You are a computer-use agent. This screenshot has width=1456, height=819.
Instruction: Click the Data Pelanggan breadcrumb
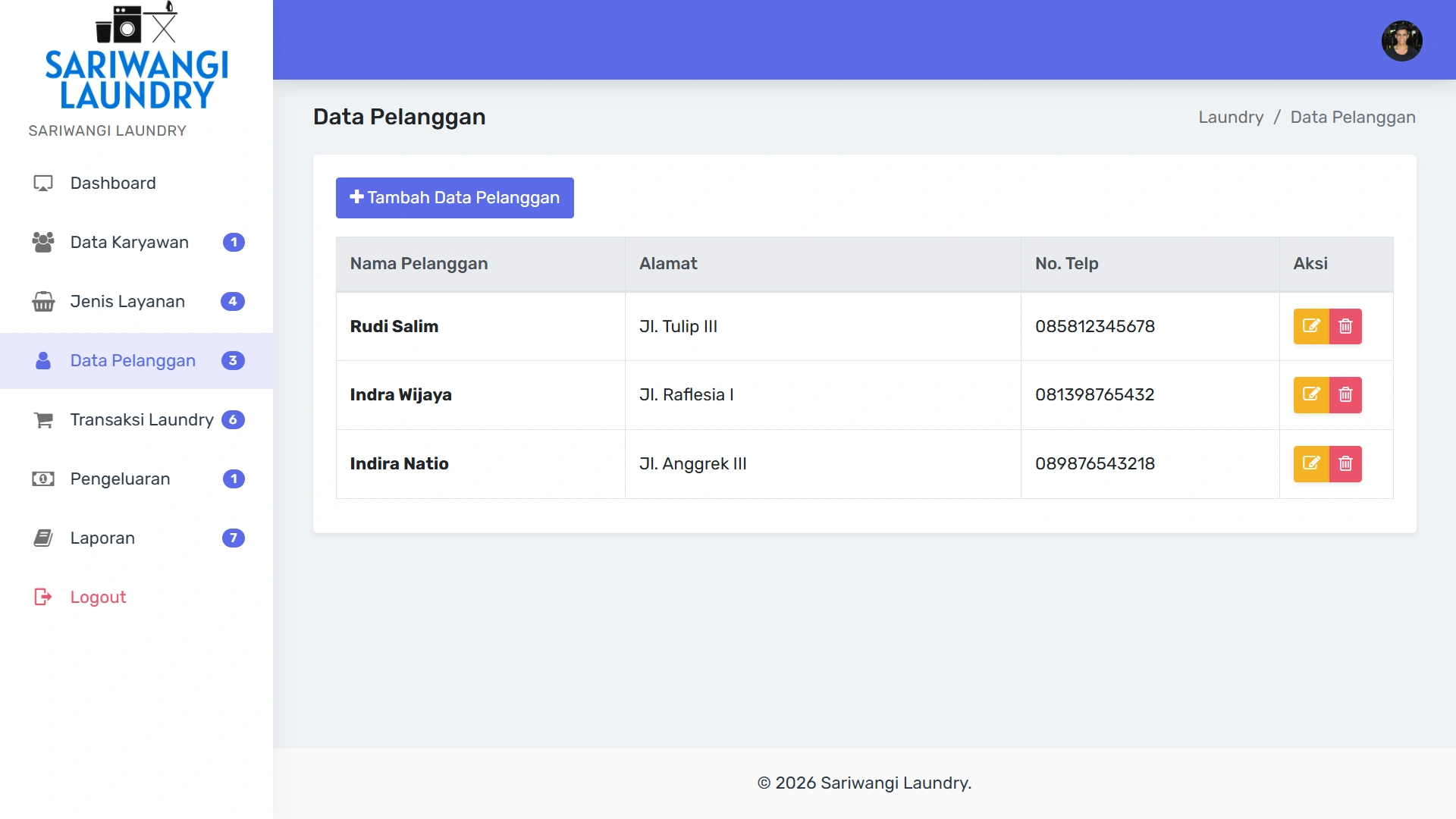coord(1353,118)
